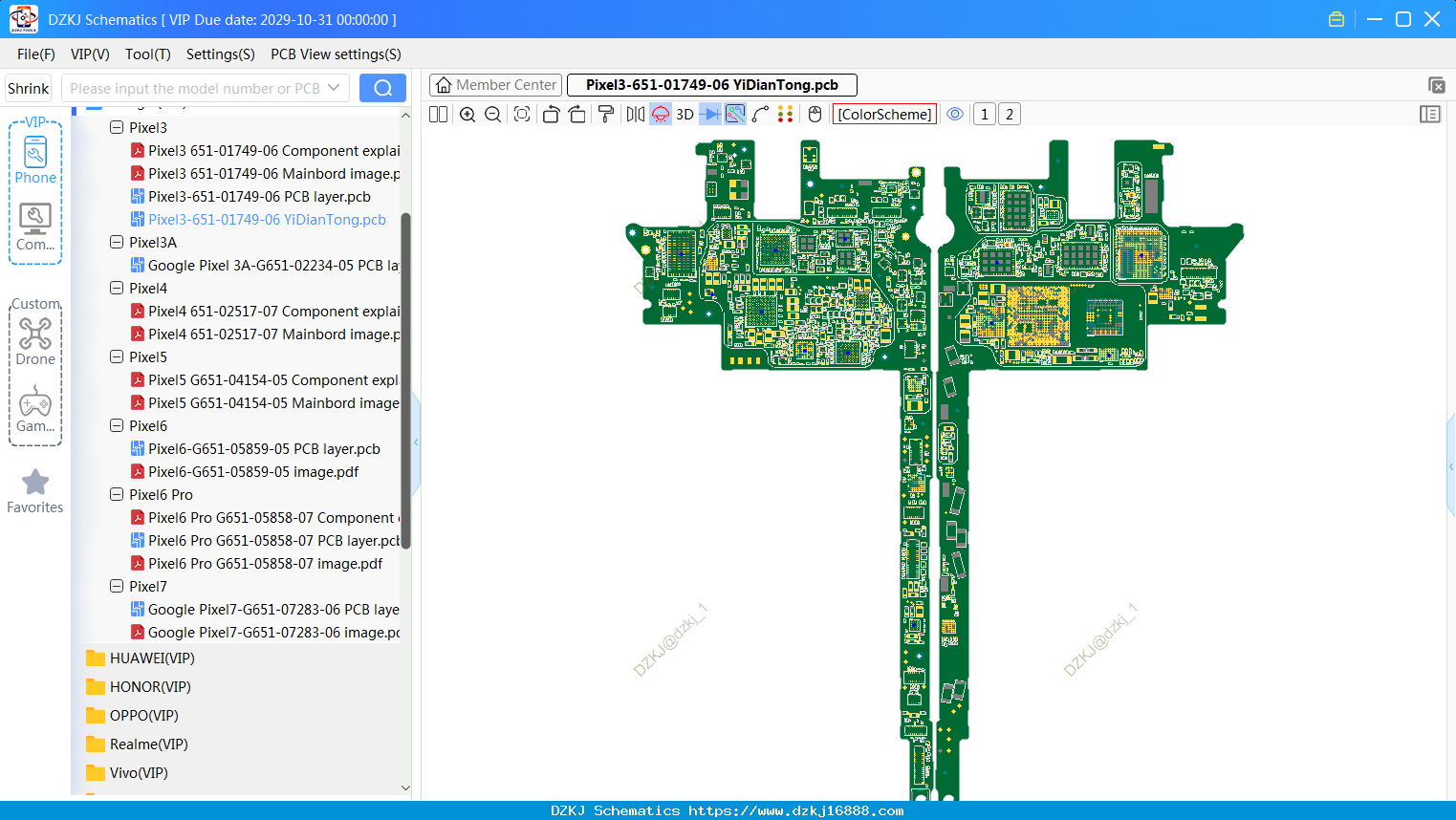Image resolution: width=1456 pixels, height=820 pixels.
Task: Open the Tool(T) menu
Action: [x=148, y=54]
